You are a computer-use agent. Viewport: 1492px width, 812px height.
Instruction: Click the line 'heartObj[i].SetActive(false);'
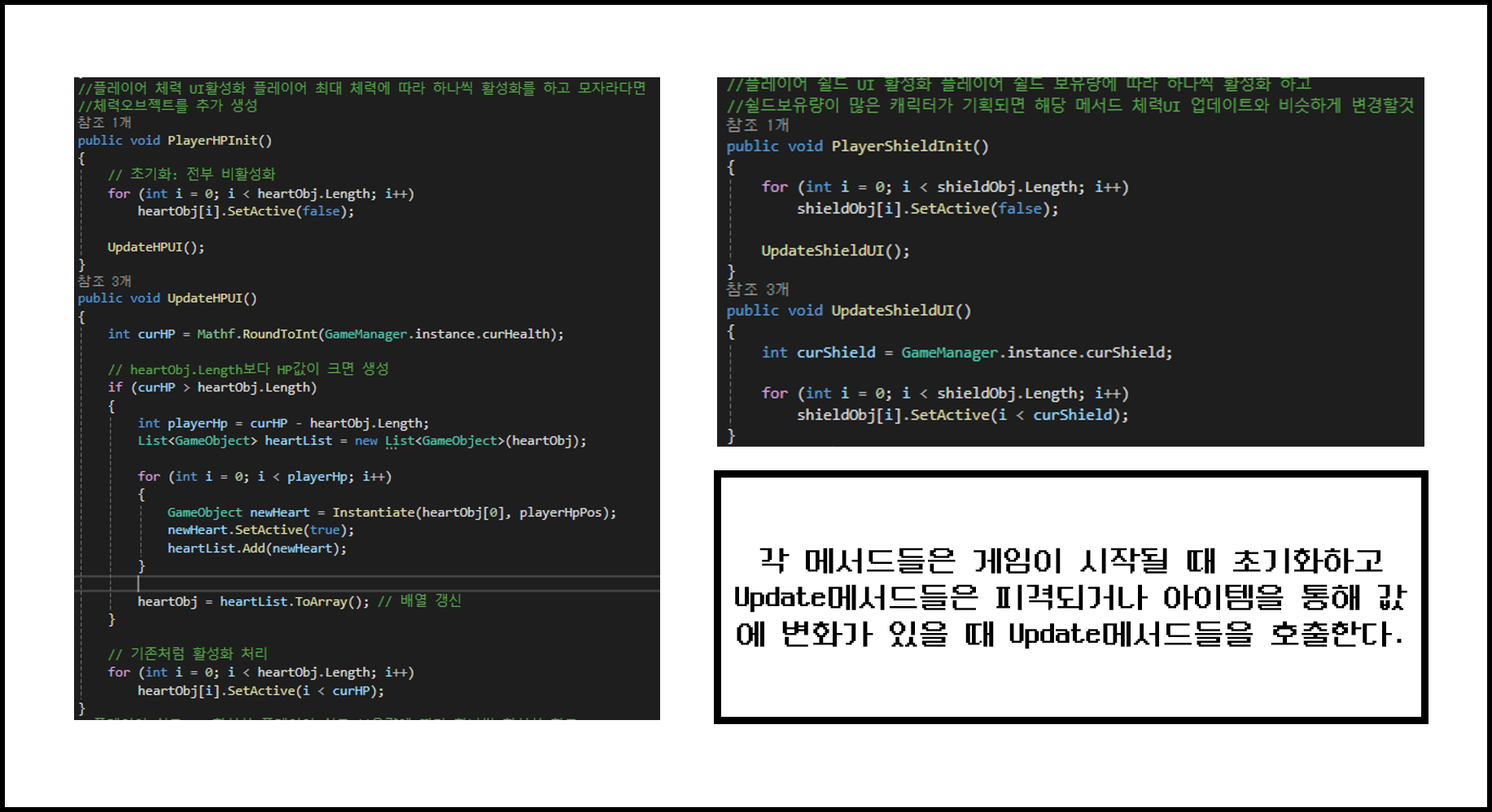[x=246, y=211]
